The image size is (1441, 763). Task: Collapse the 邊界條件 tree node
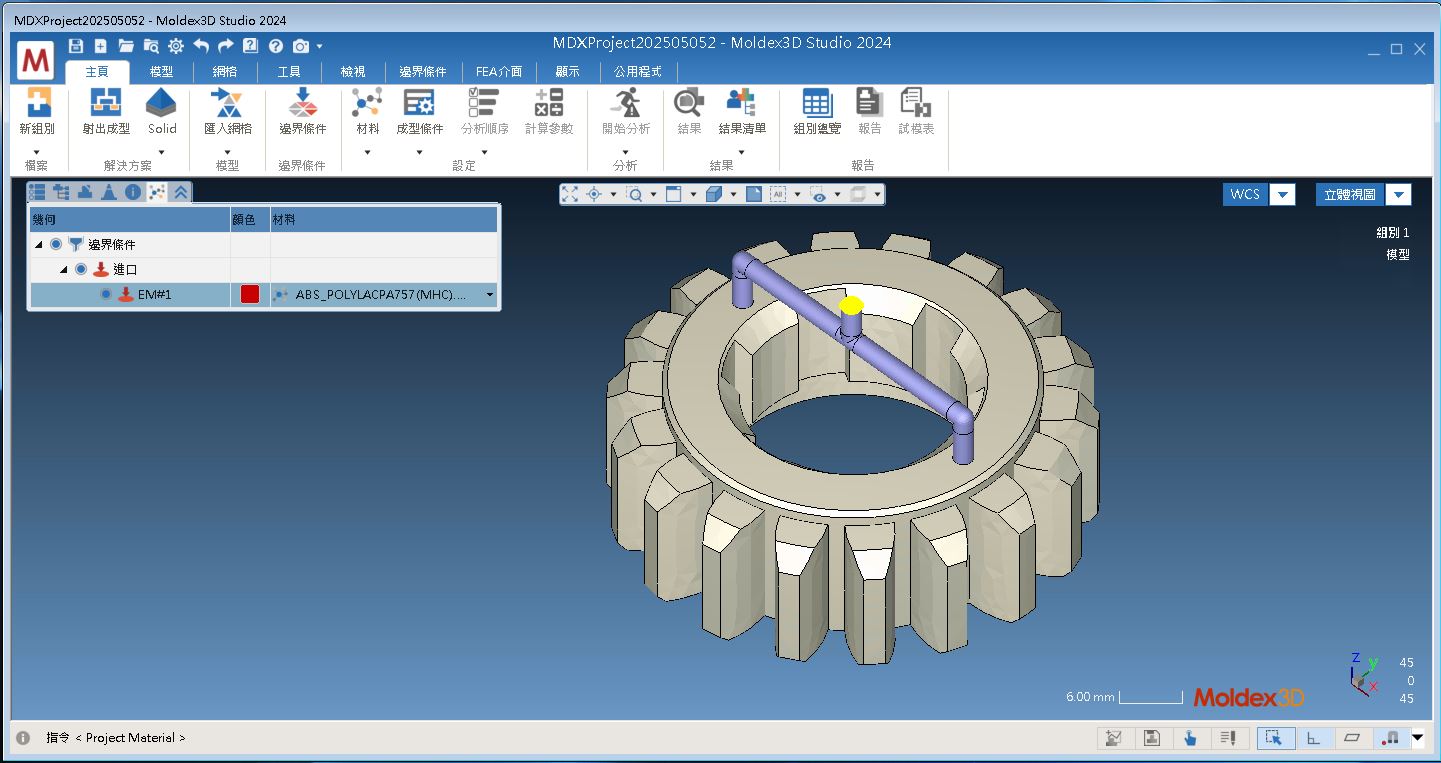(x=39, y=244)
